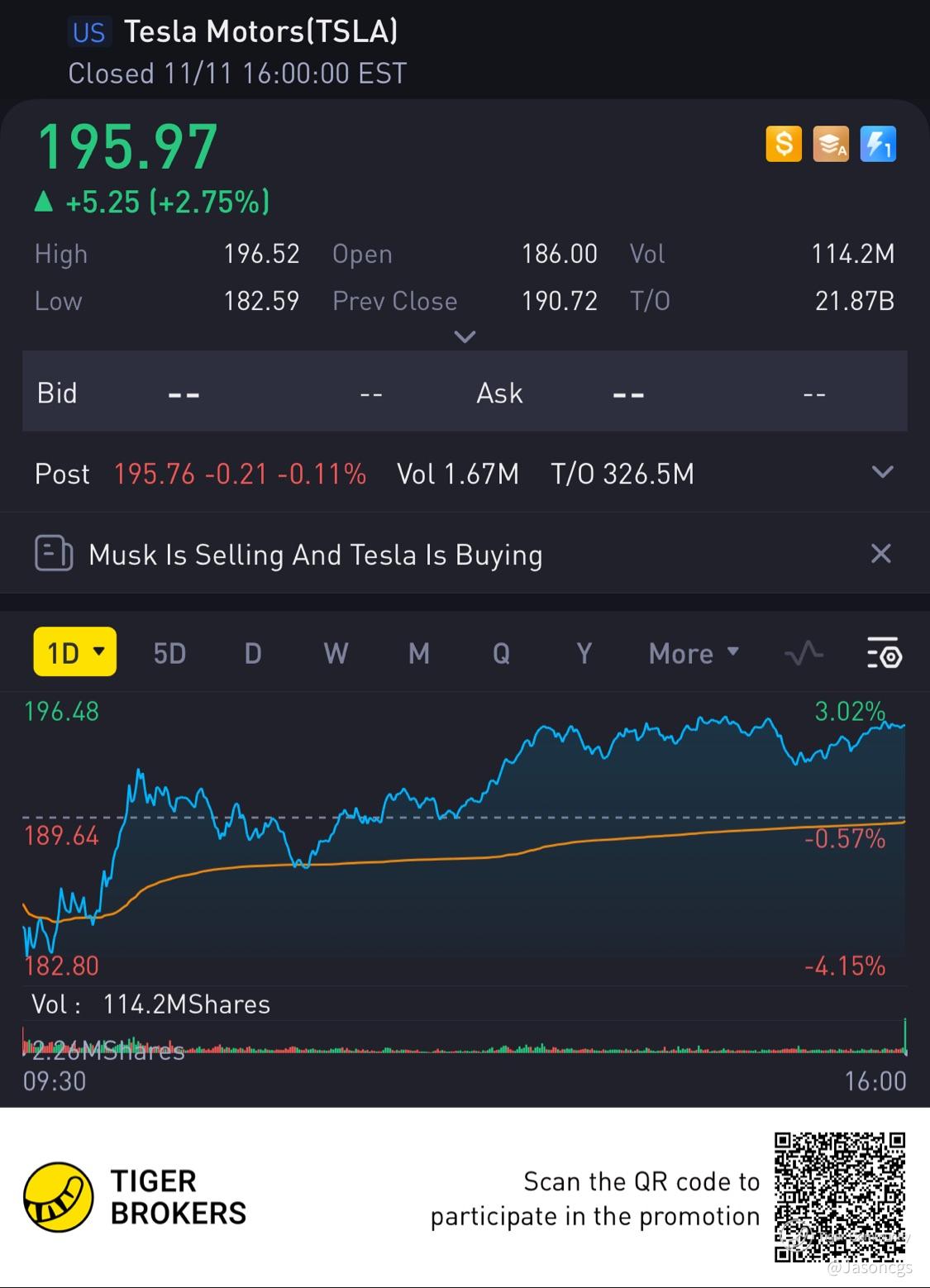This screenshot has width=930, height=1288.
Task: Switch chart to W weekly view
Action: 336,653
